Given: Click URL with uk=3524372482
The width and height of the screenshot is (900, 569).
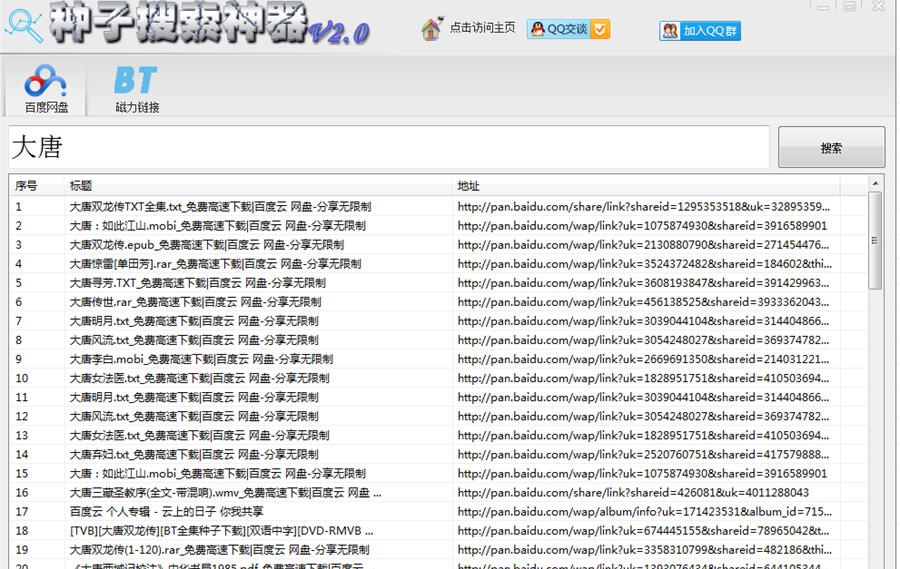Looking at the screenshot, I should coord(645,264).
